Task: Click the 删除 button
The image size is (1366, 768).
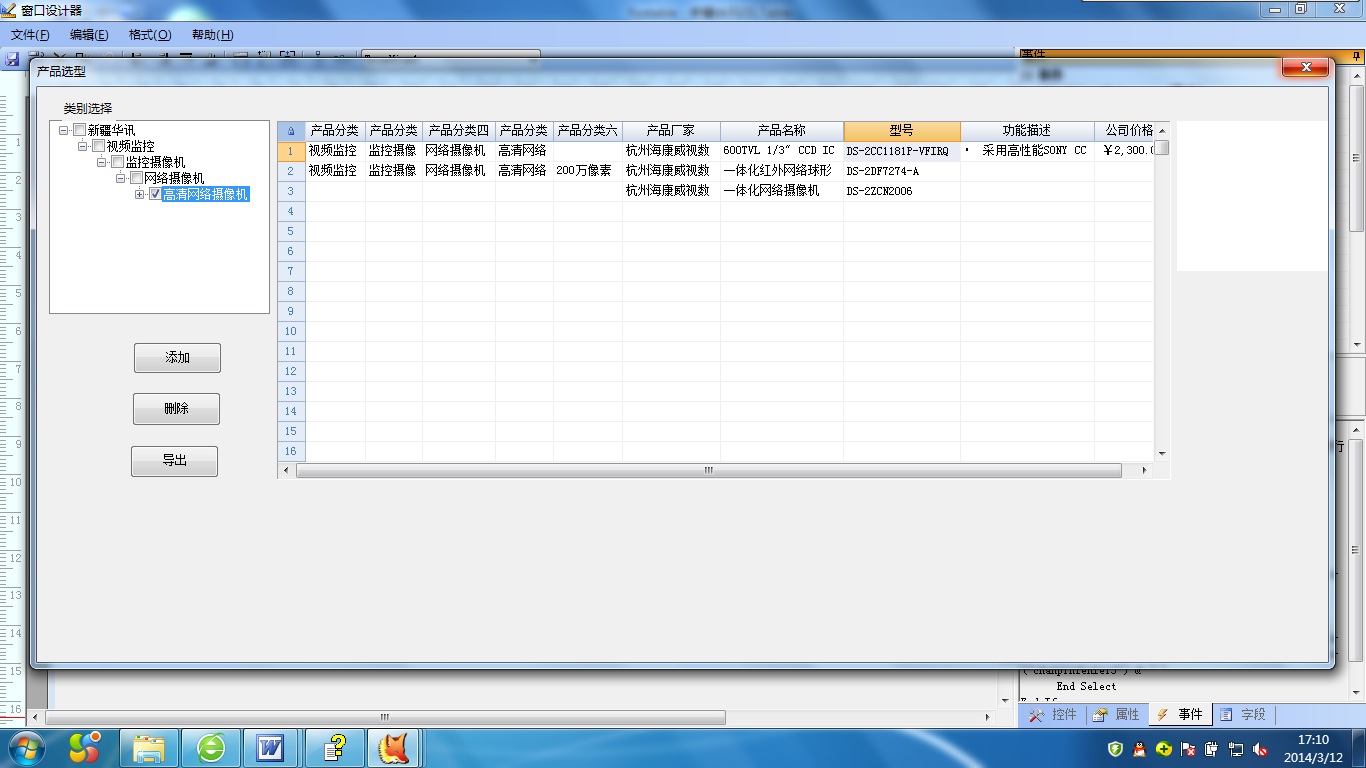Action: 176,409
